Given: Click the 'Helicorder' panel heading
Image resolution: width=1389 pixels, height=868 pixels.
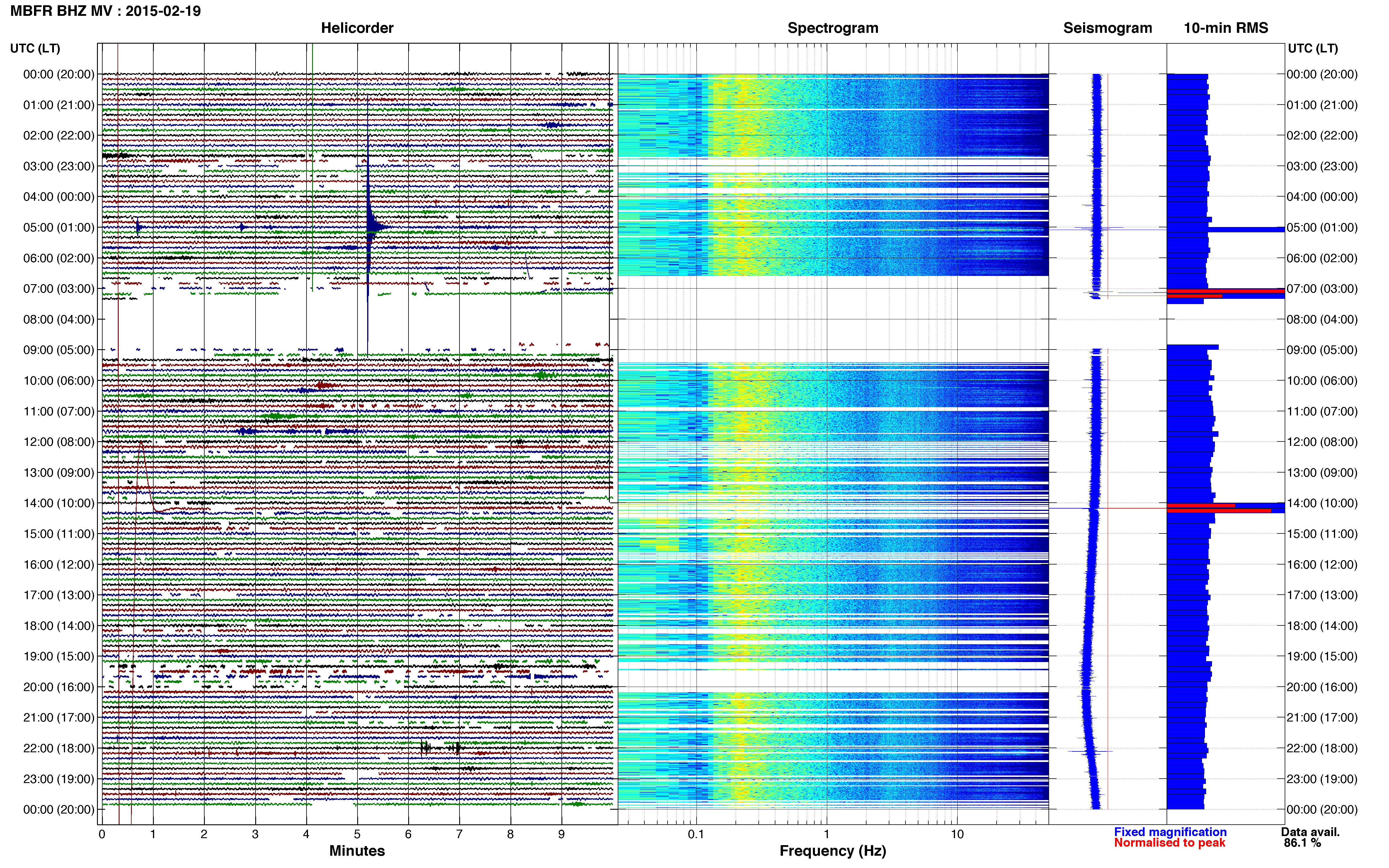Looking at the screenshot, I should tap(357, 28).
